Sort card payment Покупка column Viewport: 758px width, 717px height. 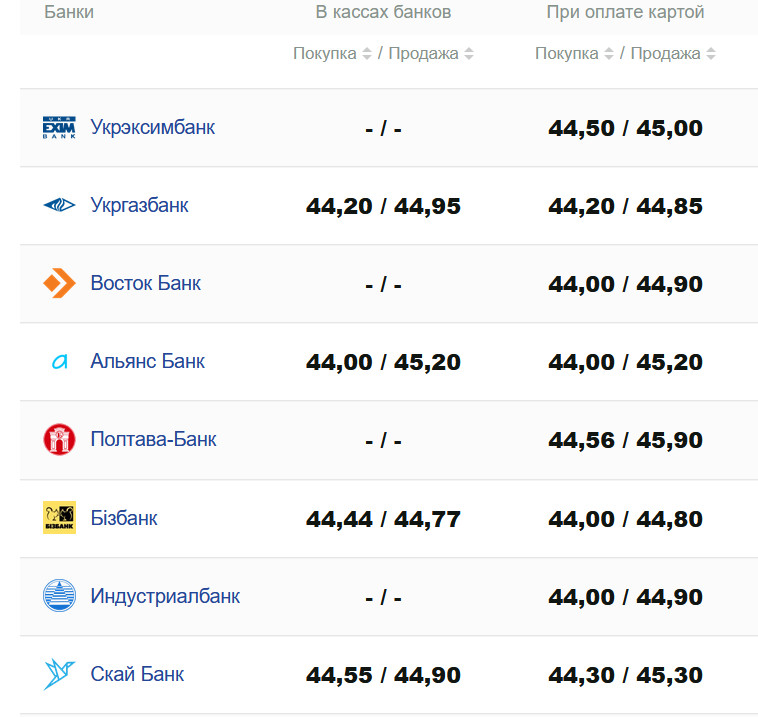[x=608, y=54]
